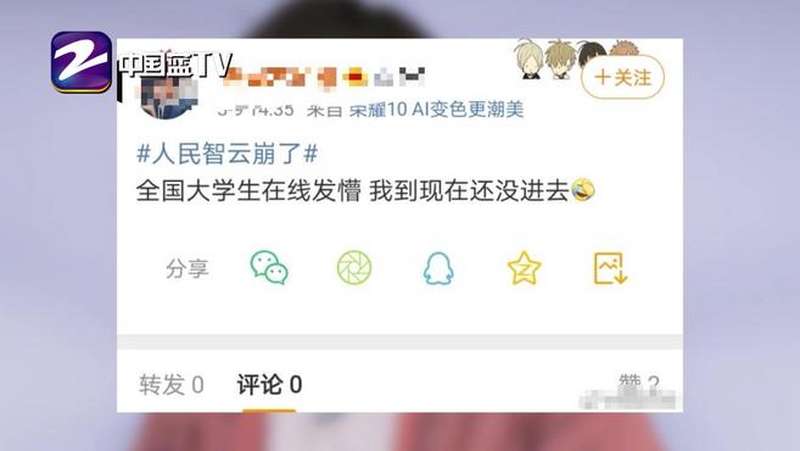Screen dimensions: 800x451
Task: Click the 分享 share label
Action: (187, 269)
